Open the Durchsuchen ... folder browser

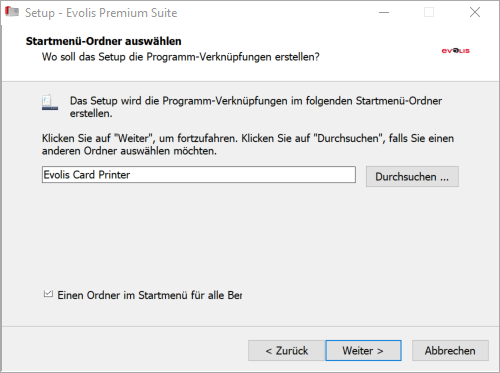click(x=412, y=176)
